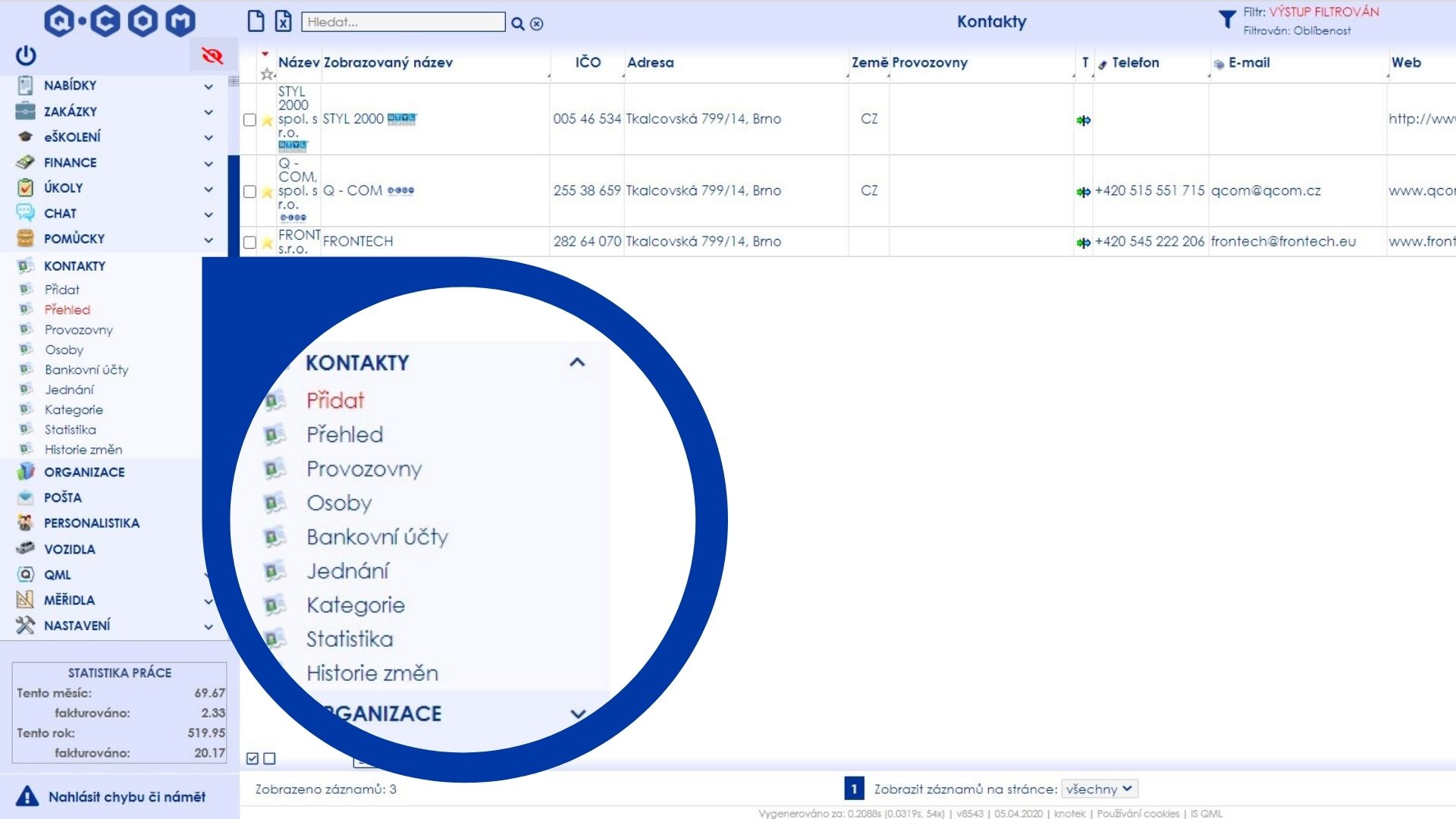Open the records per page dropdown 'všechny'
The image size is (1456, 819).
[x=1100, y=789]
